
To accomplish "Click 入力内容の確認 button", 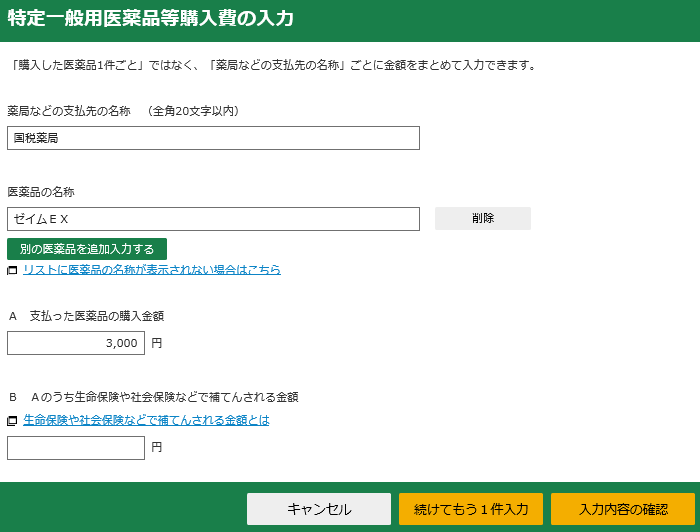I will 623,509.
